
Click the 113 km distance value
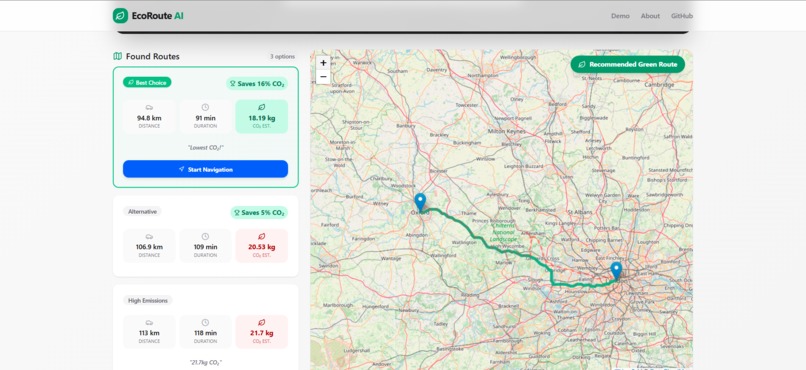(149, 333)
